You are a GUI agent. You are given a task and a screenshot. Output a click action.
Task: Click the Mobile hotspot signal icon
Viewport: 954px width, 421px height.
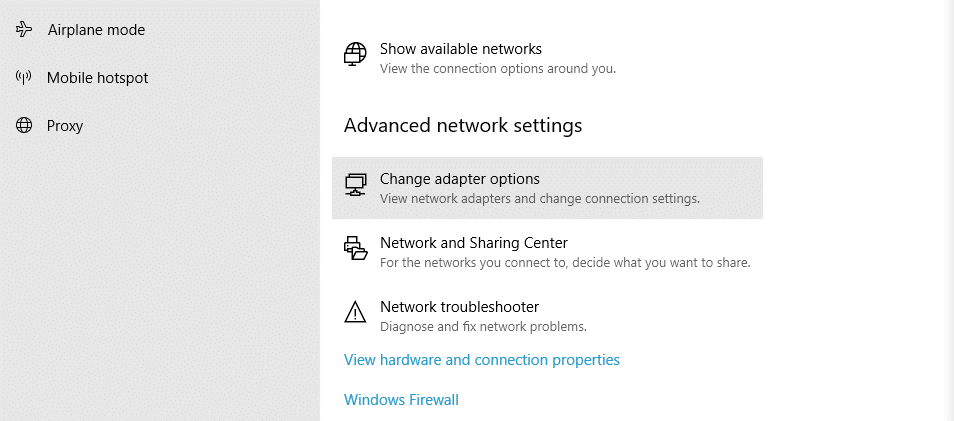pos(24,78)
